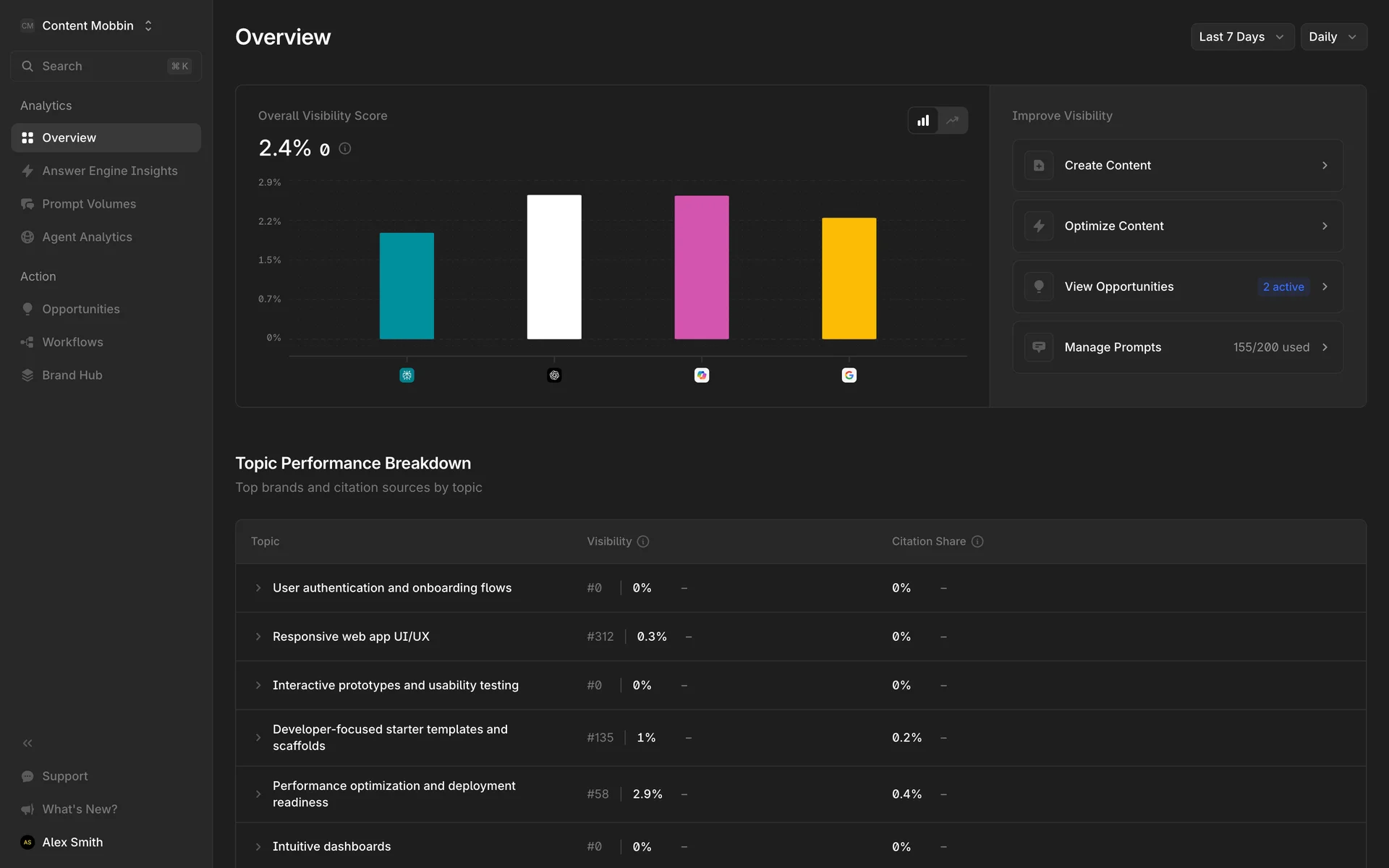Click info icon beside visibility score

[345, 148]
